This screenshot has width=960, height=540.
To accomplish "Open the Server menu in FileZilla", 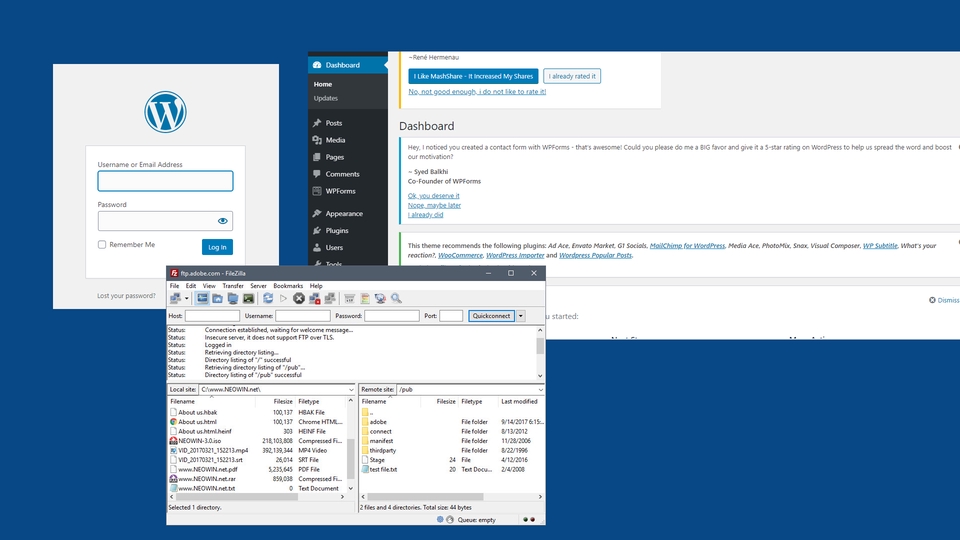I will pos(258,286).
